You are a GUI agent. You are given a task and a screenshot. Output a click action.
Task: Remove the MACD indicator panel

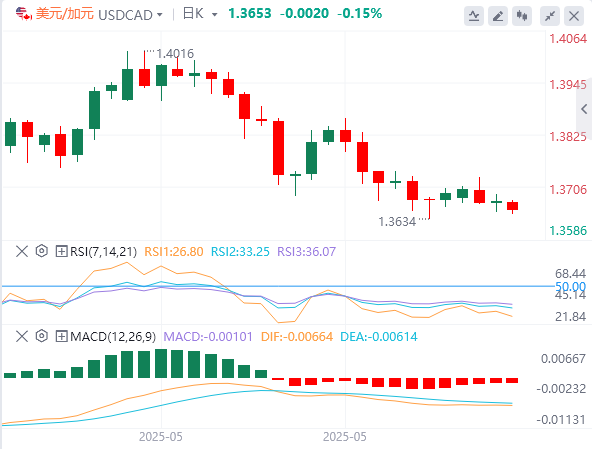coord(22,336)
